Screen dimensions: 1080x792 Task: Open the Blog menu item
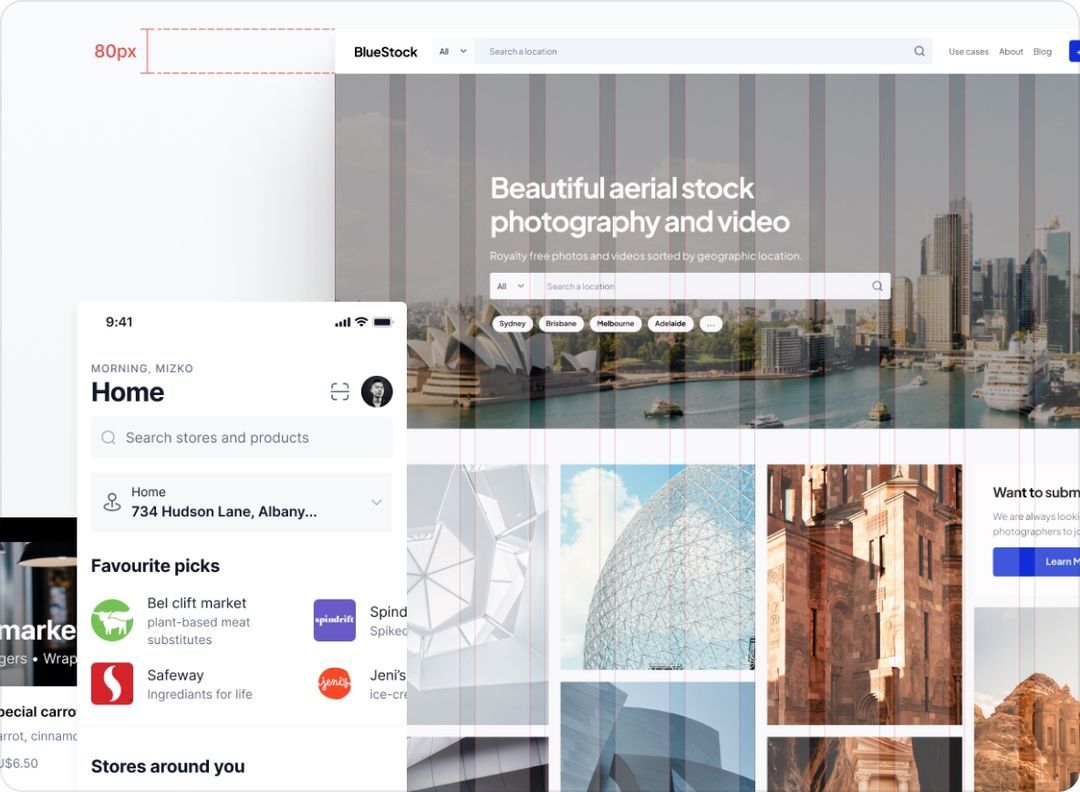point(1042,51)
